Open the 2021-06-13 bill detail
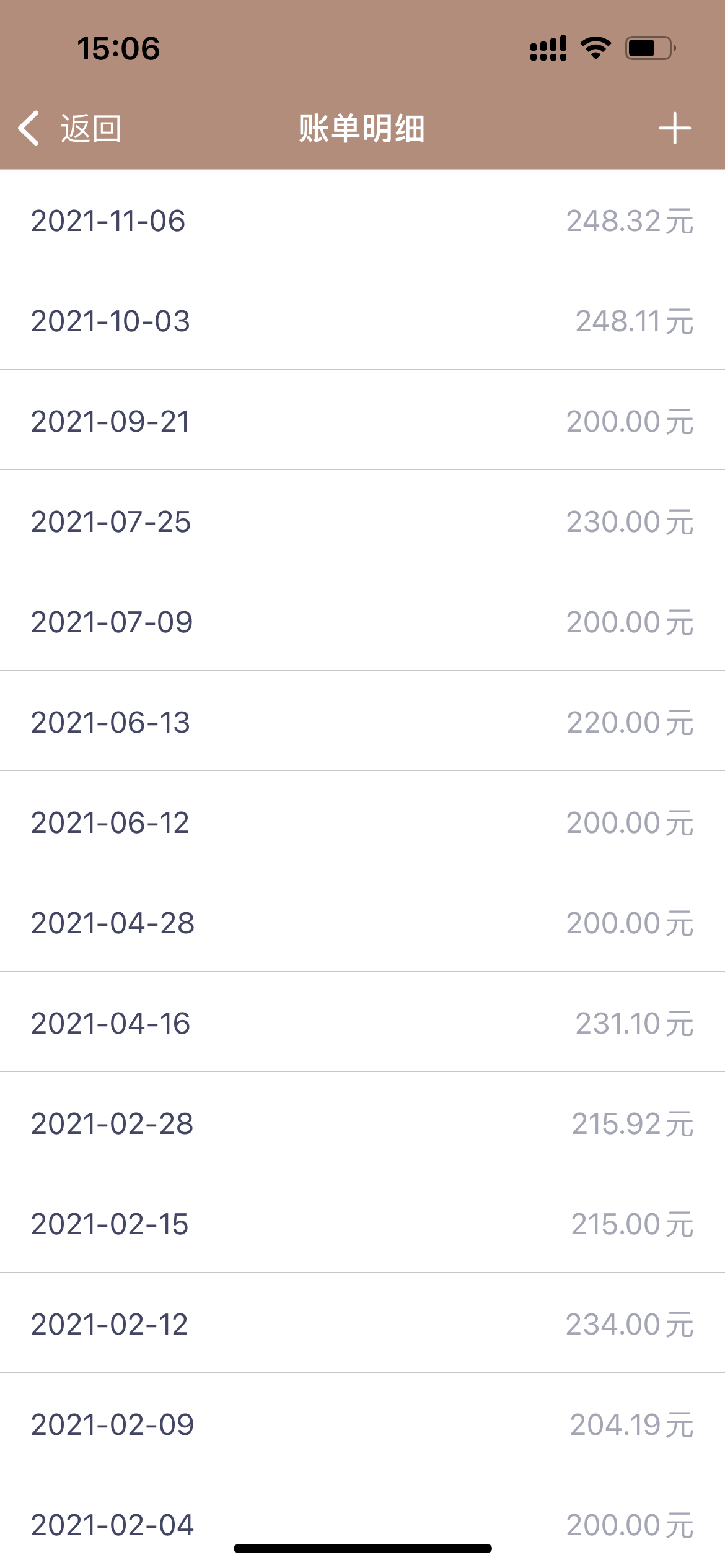This screenshot has height=1568, width=725. pos(362,722)
